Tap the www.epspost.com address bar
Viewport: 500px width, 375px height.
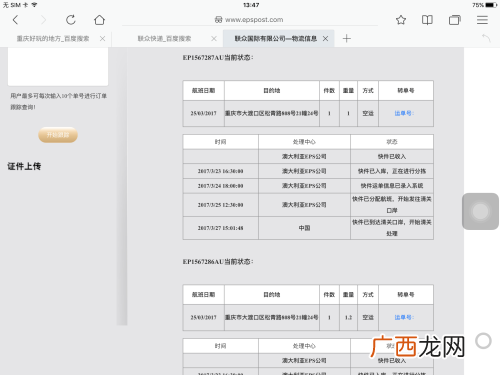[x=250, y=20]
